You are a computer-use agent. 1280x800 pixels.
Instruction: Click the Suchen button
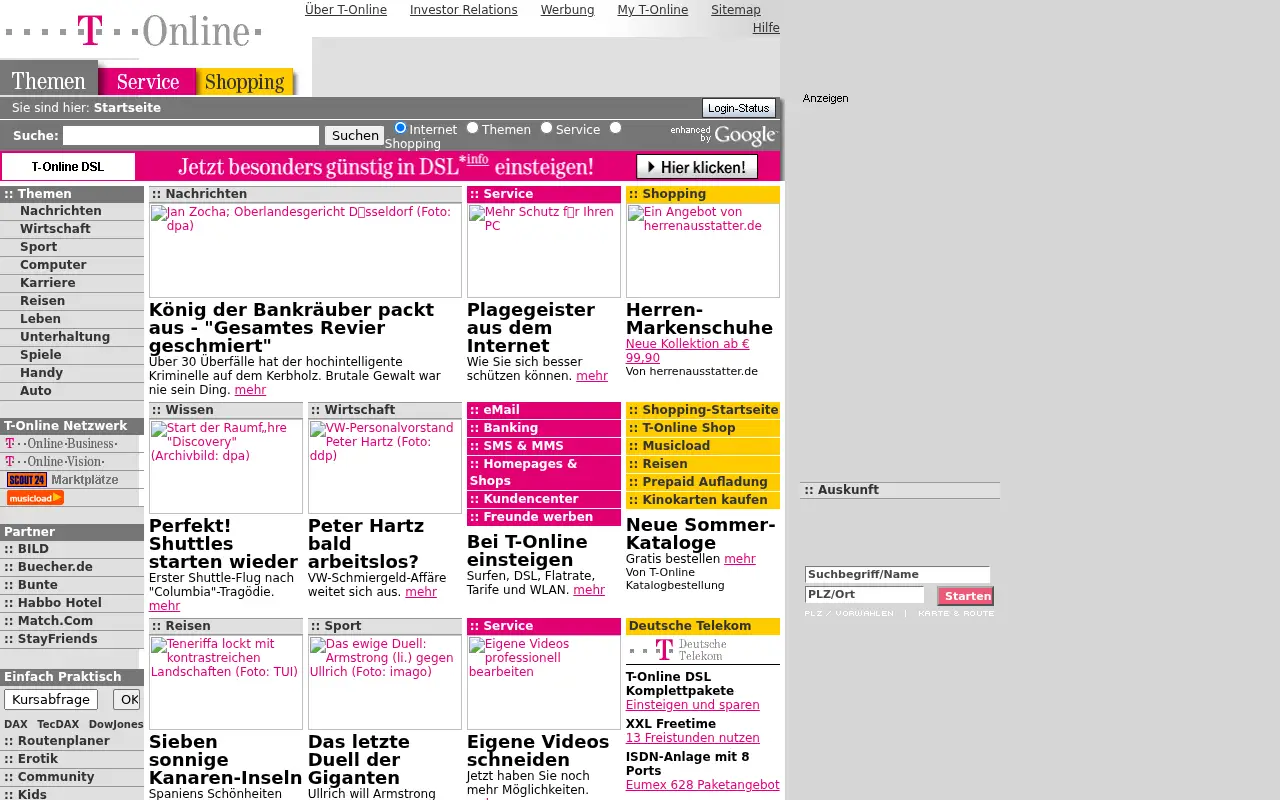355,135
